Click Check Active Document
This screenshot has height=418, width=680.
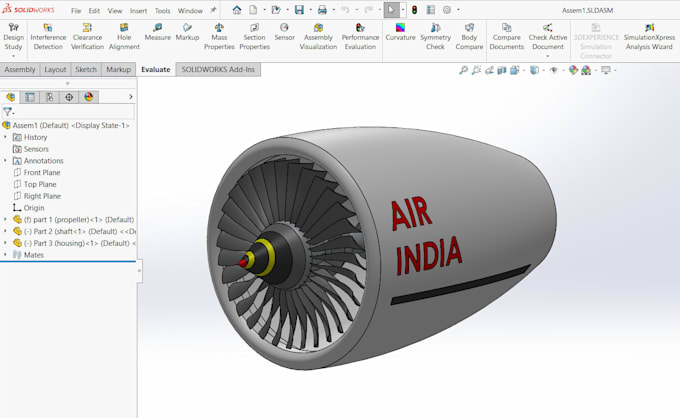548,37
